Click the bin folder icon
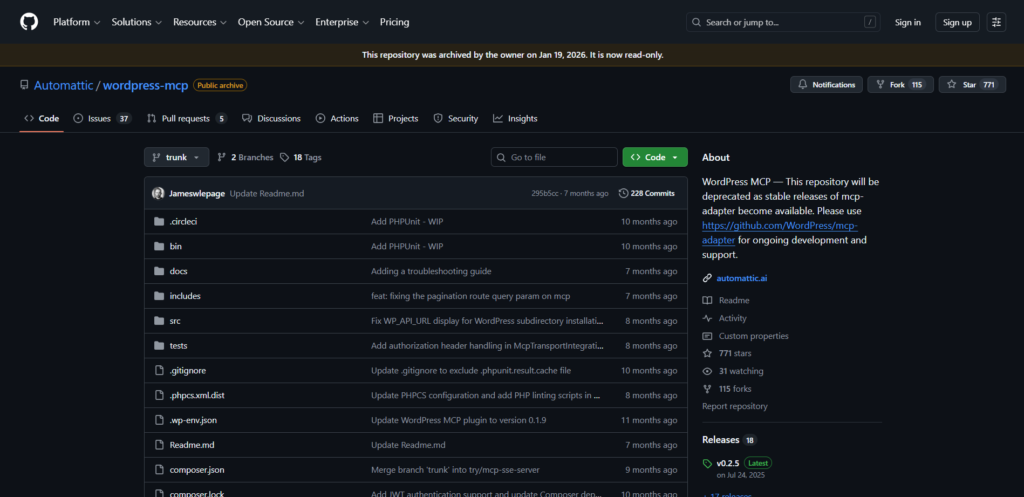This screenshot has height=497, width=1024. tap(159, 246)
